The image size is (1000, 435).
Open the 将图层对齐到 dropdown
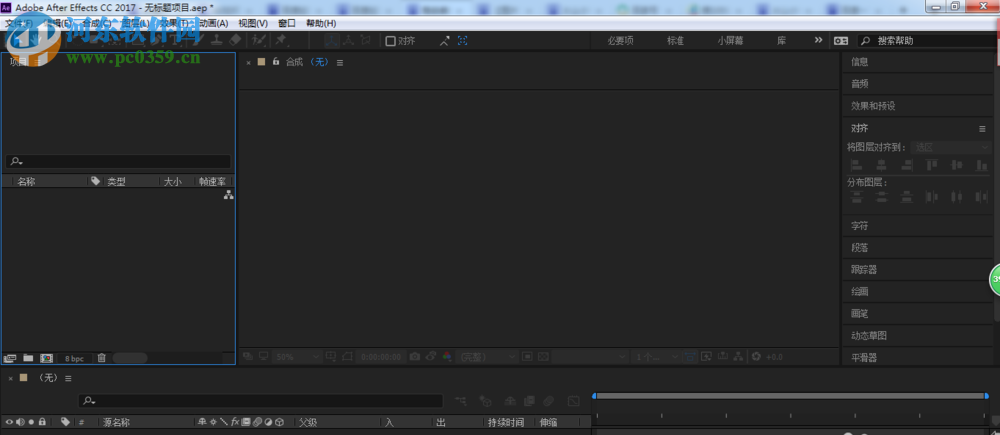[950, 147]
